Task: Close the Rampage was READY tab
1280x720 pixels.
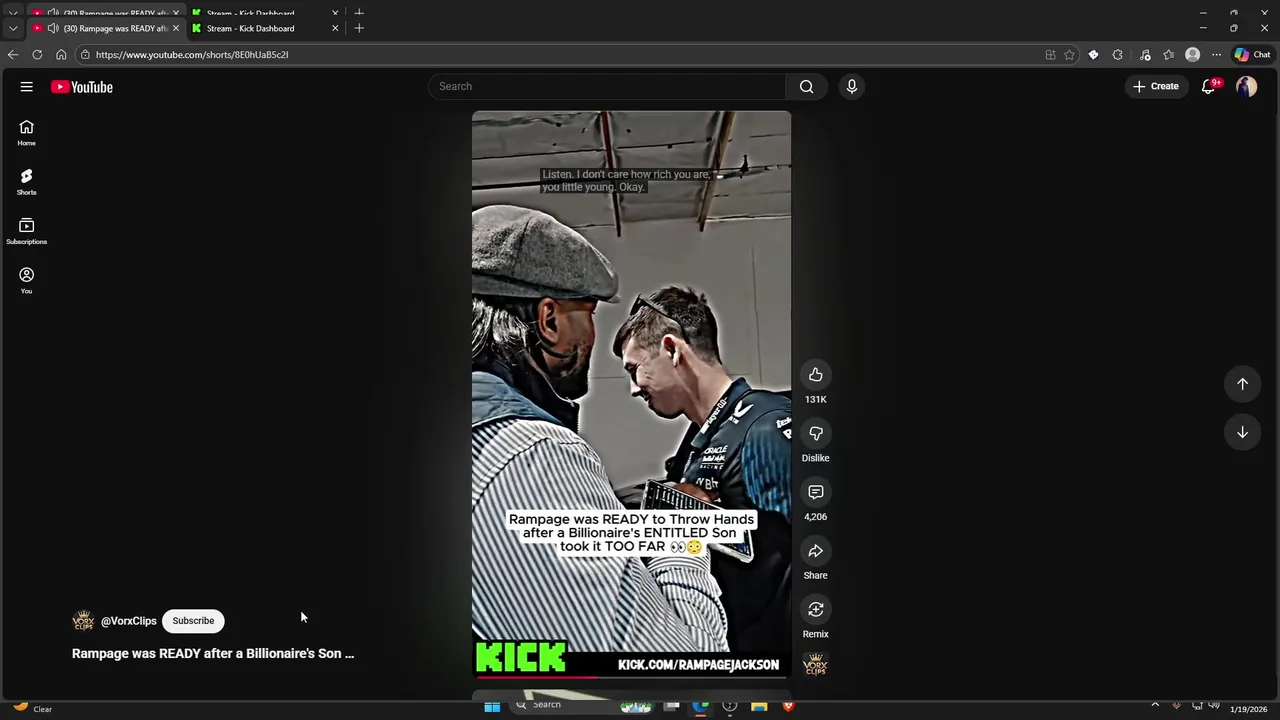Action: 176,28
